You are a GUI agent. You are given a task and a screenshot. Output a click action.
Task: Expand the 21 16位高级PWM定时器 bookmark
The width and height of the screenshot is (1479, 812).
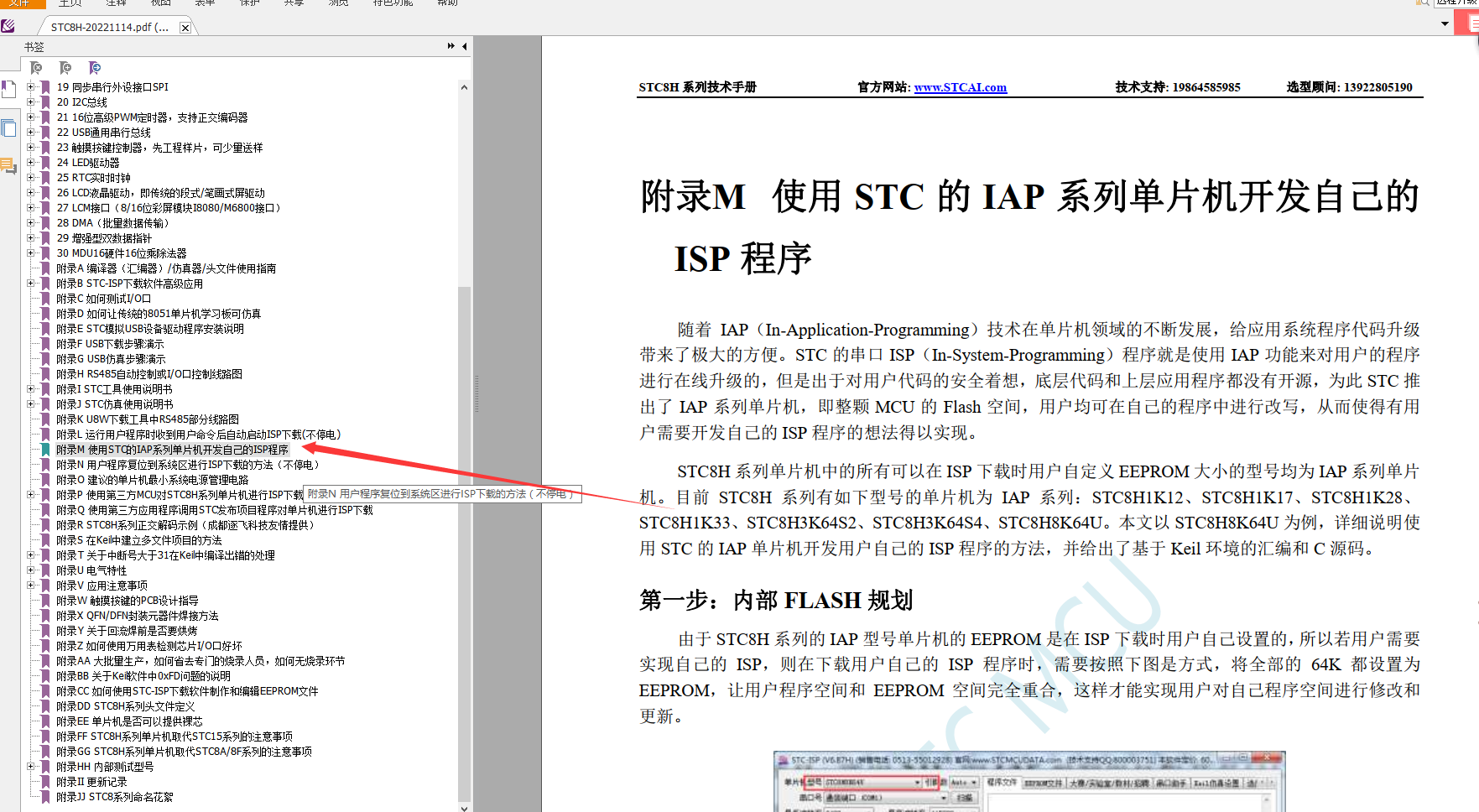pos(31,117)
